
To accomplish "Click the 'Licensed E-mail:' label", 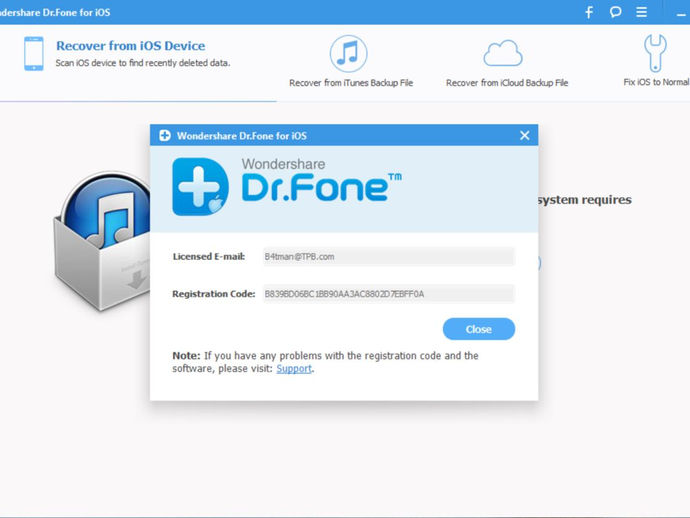I will [x=209, y=257].
